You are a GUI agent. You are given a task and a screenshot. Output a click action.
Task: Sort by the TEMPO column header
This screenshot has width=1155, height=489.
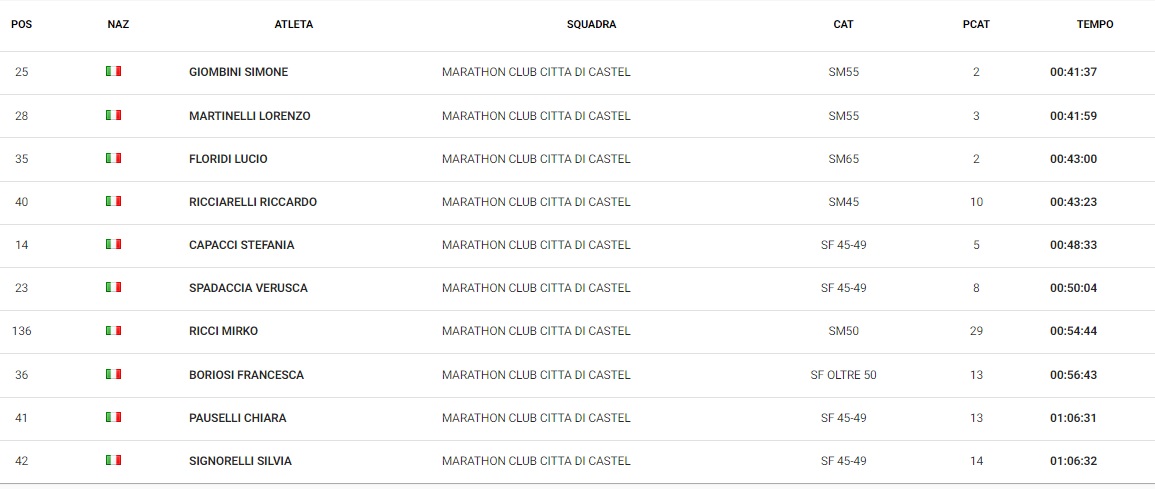[1095, 24]
